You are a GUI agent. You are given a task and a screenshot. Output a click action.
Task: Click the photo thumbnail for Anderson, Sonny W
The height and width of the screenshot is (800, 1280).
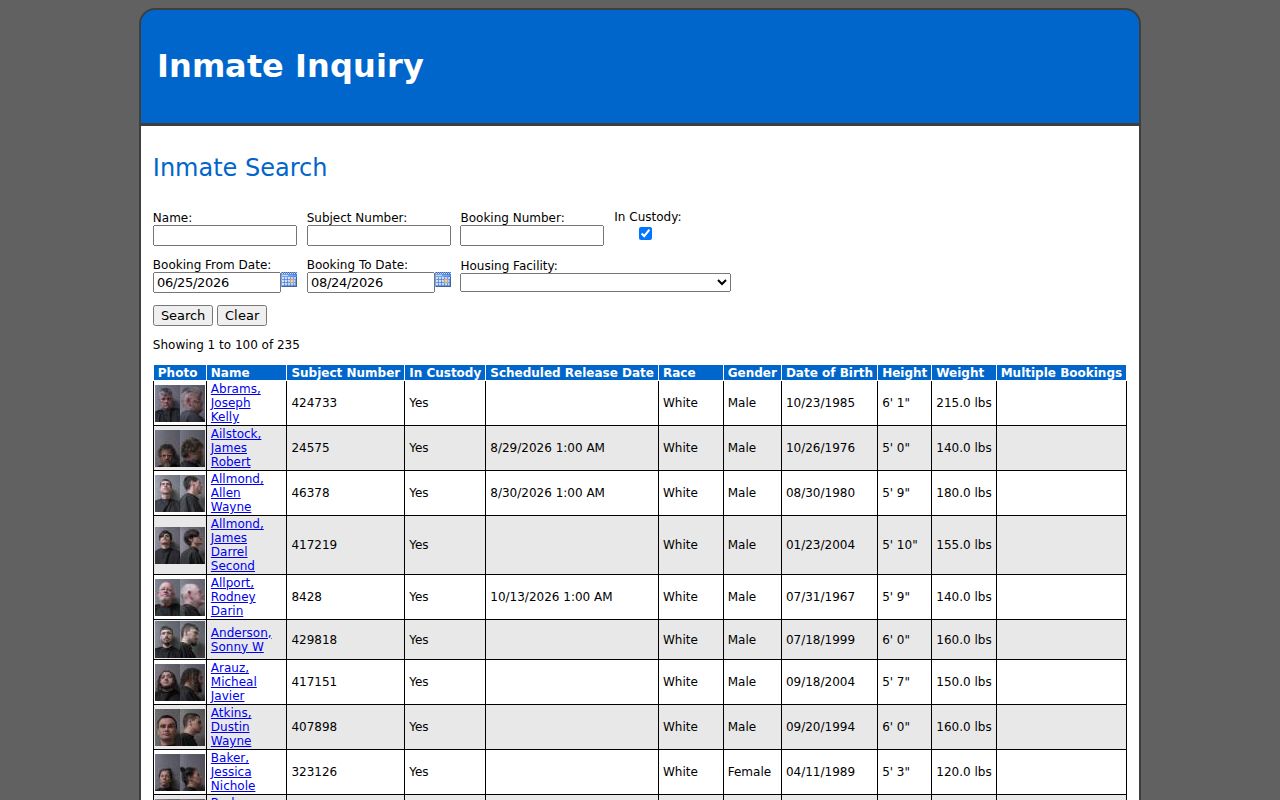click(x=180, y=640)
